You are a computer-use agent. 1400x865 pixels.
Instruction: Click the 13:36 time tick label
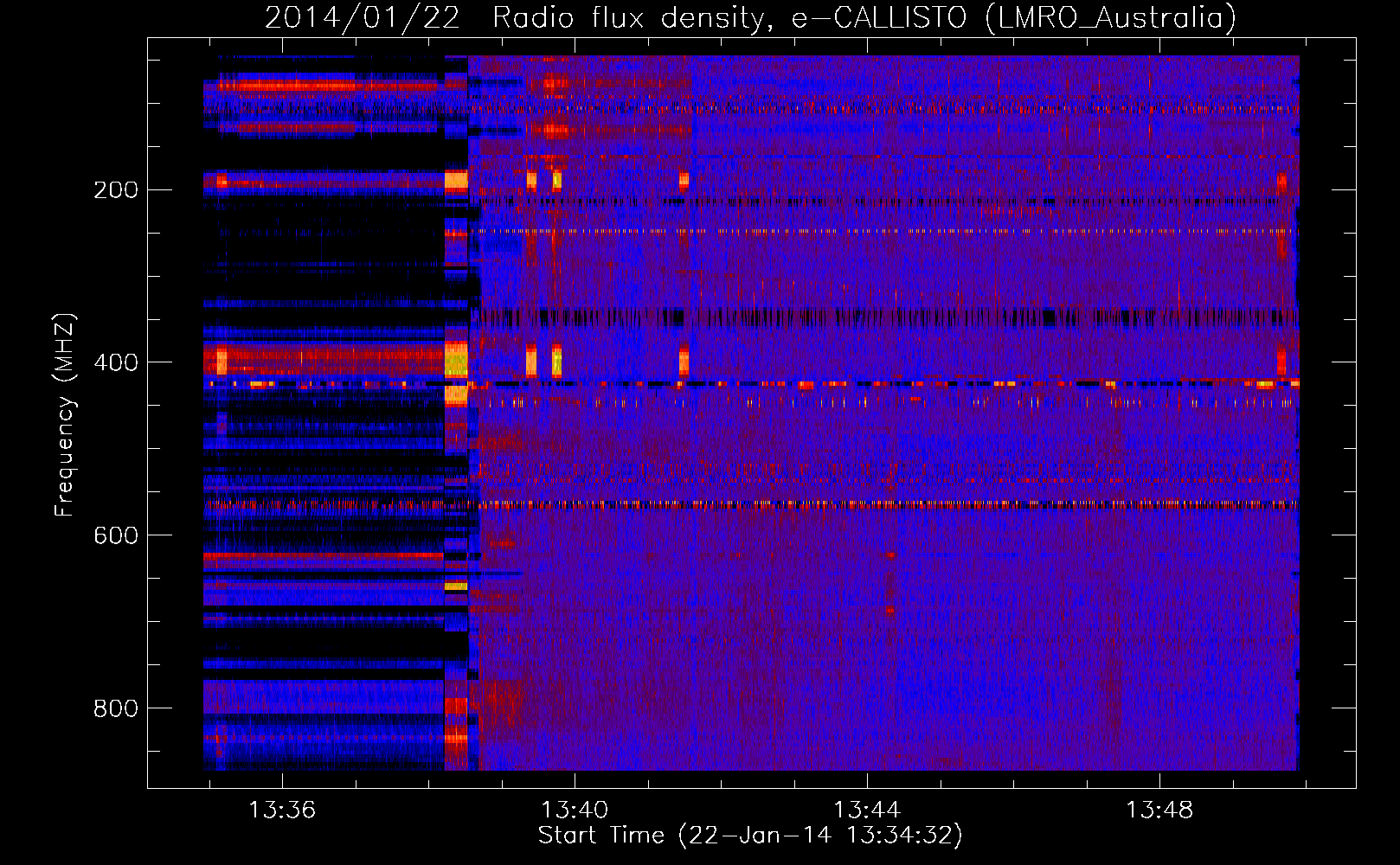pyautogui.click(x=282, y=811)
